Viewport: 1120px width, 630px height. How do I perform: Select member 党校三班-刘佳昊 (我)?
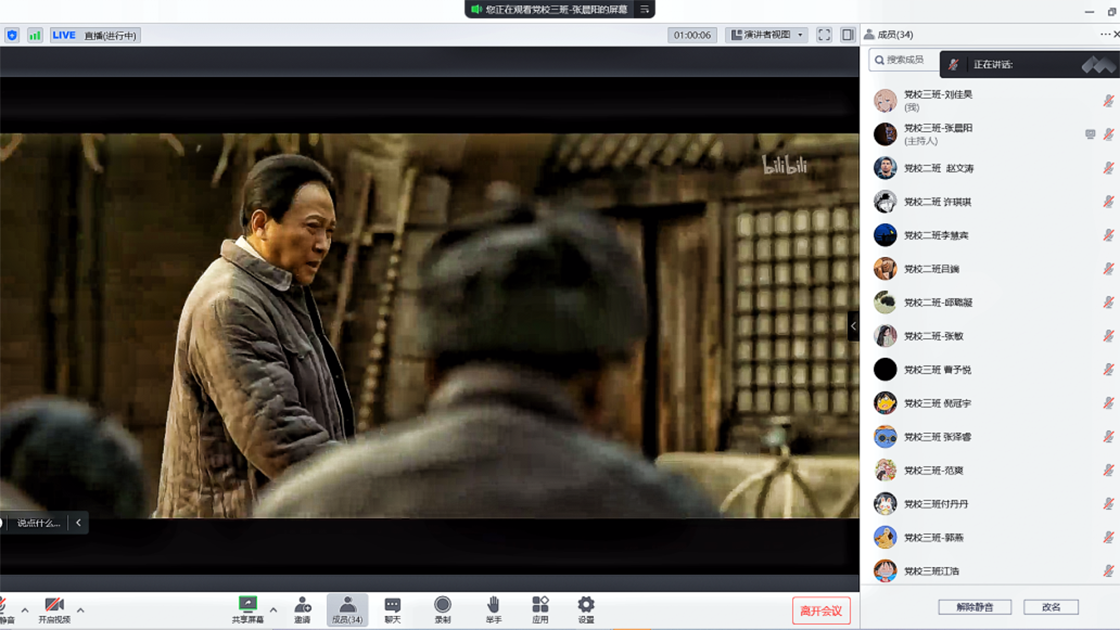(x=989, y=101)
